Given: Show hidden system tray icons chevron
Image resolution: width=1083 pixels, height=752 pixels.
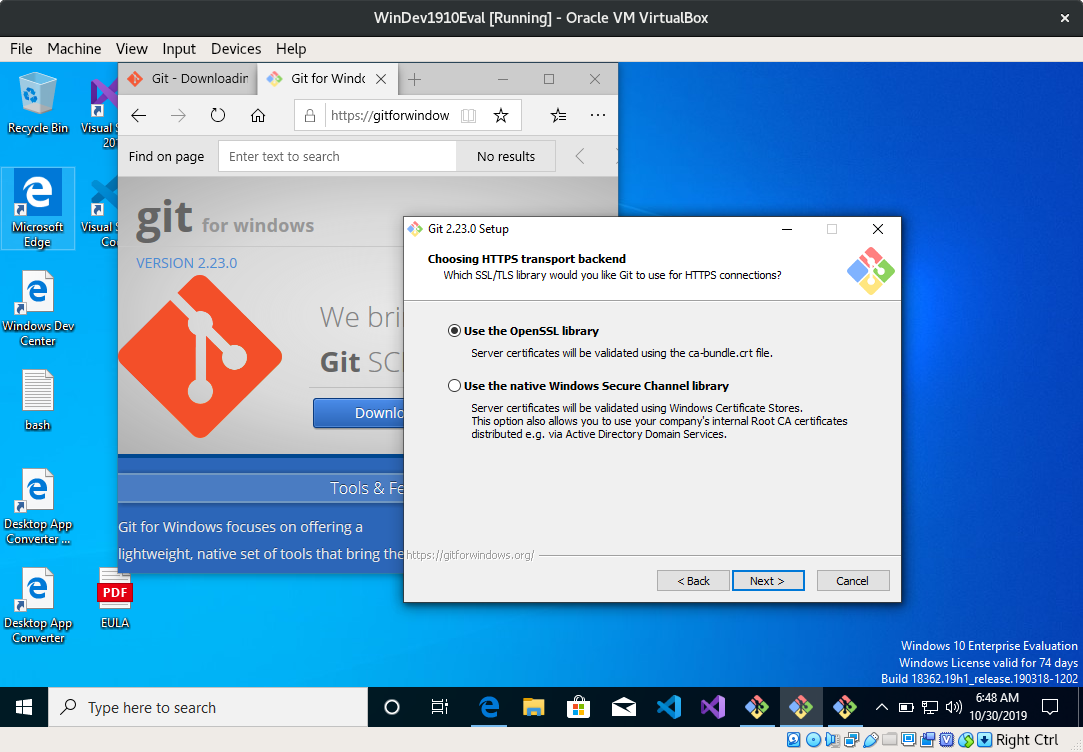Looking at the screenshot, I should [x=881, y=707].
